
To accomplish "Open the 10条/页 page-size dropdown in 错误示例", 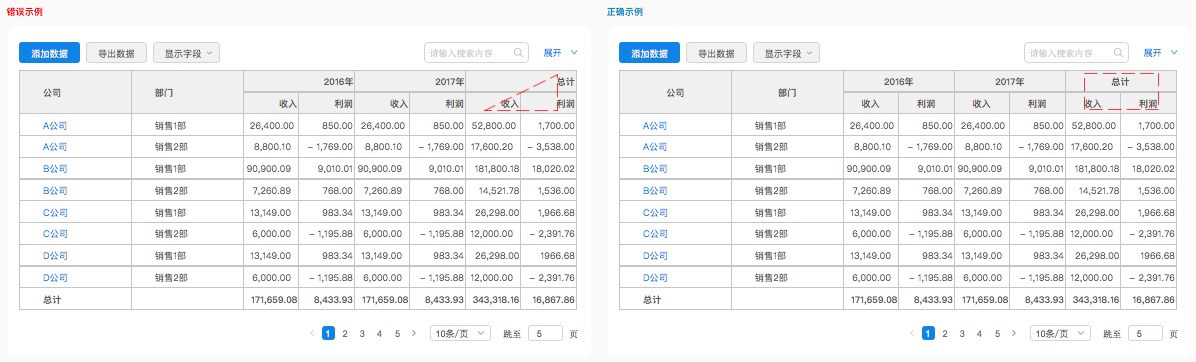I will click(x=461, y=333).
